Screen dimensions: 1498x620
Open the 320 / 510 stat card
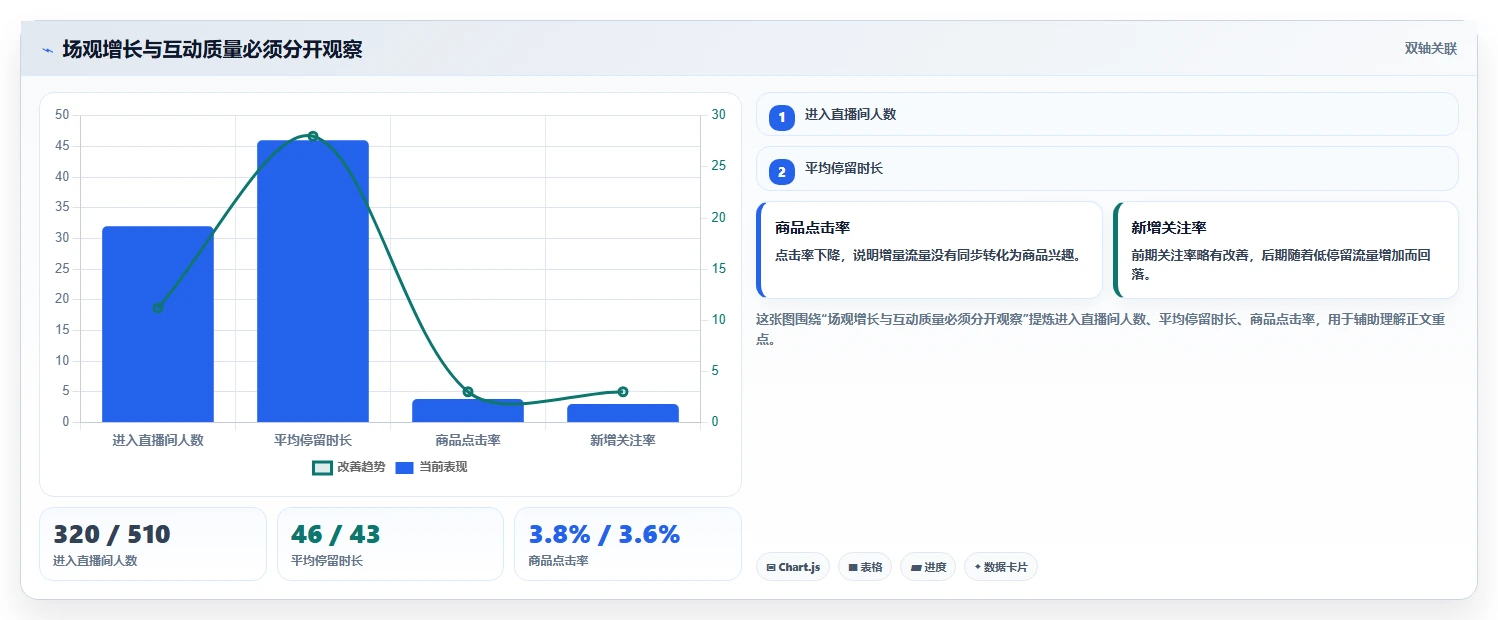(x=153, y=544)
